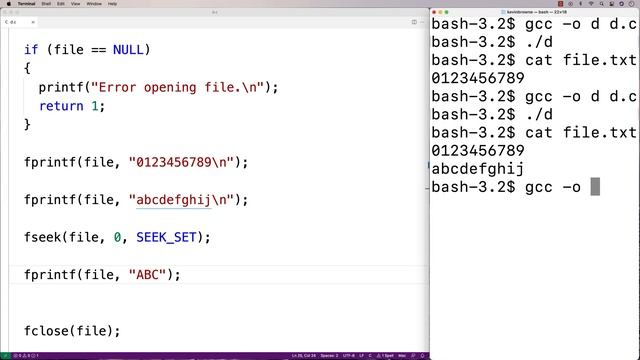
Task: Minimize the terminal window
Action: 440,12
